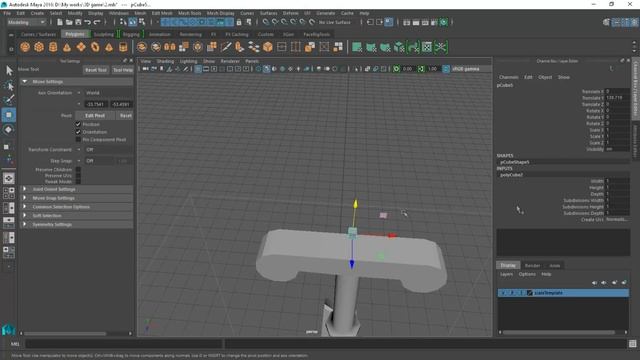Open the Render tab in Layer Editor
The height and width of the screenshot is (360, 640).
(x=532, y=266)
